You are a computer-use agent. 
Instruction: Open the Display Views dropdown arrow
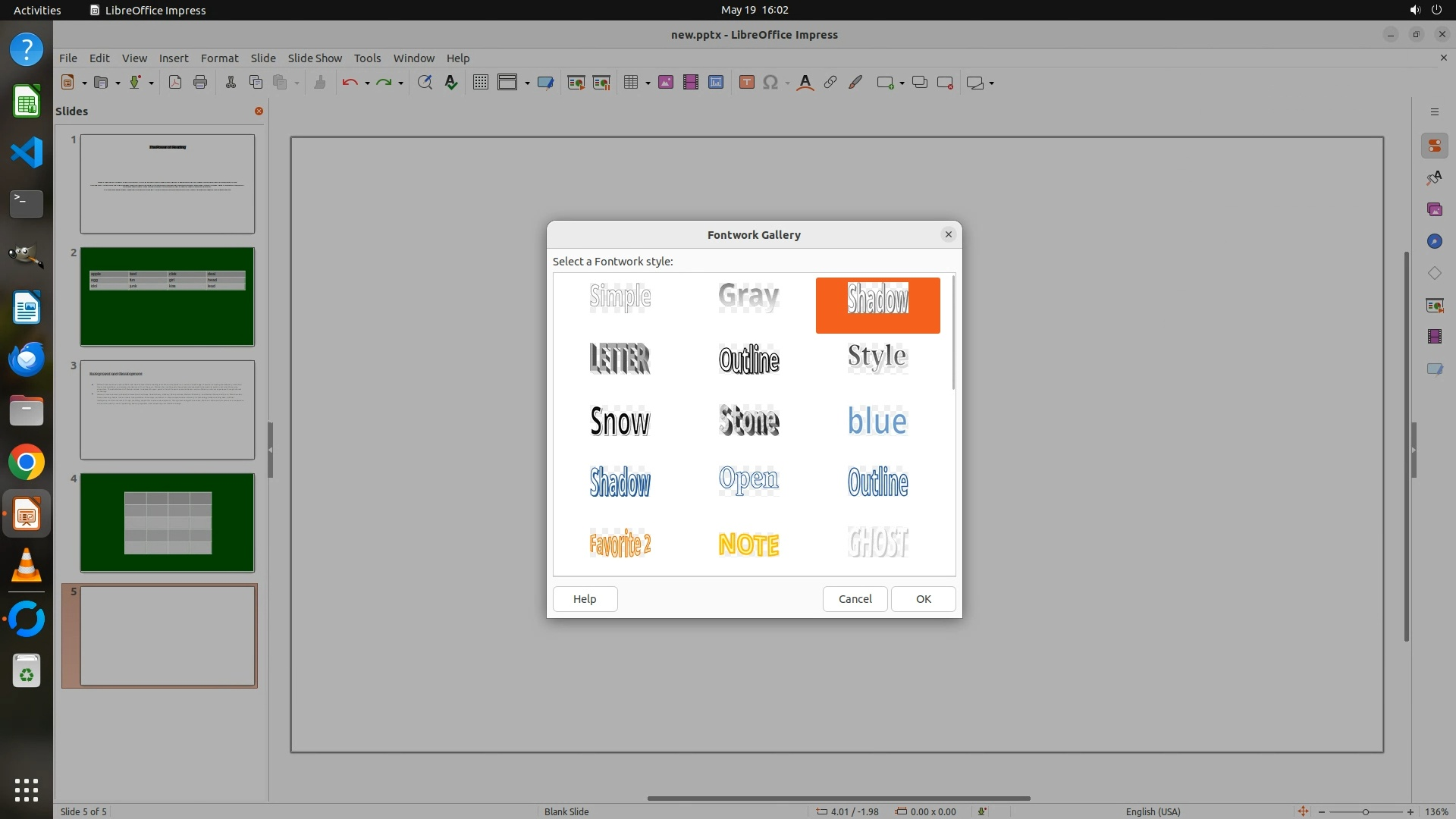click(x=527, y=83)
